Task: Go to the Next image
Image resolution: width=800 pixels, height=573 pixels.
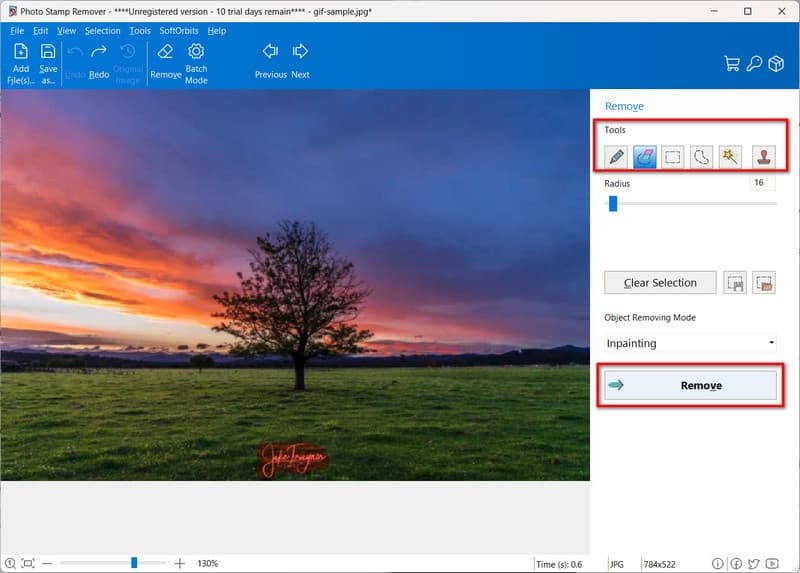Action: (301, 62)
